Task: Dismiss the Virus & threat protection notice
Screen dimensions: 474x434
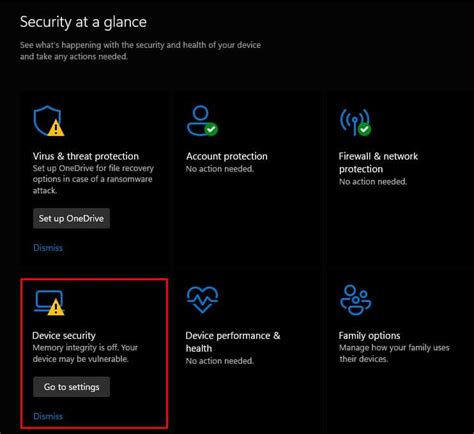Action: click(48, 248)
